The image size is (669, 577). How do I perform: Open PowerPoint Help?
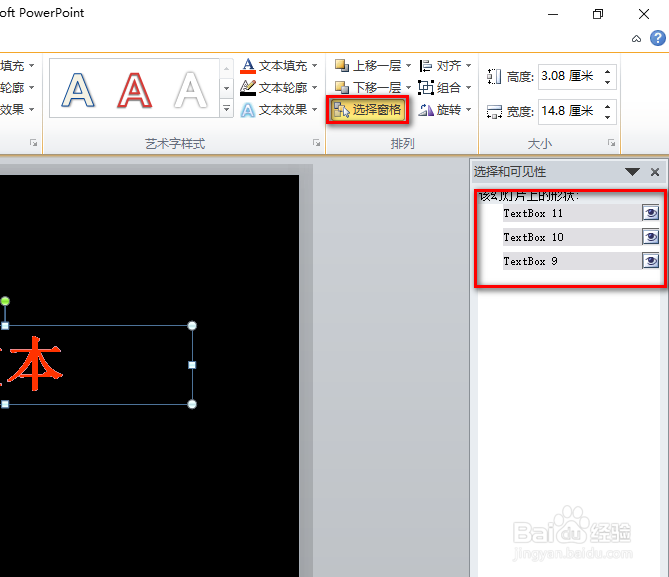click(657, 38)
